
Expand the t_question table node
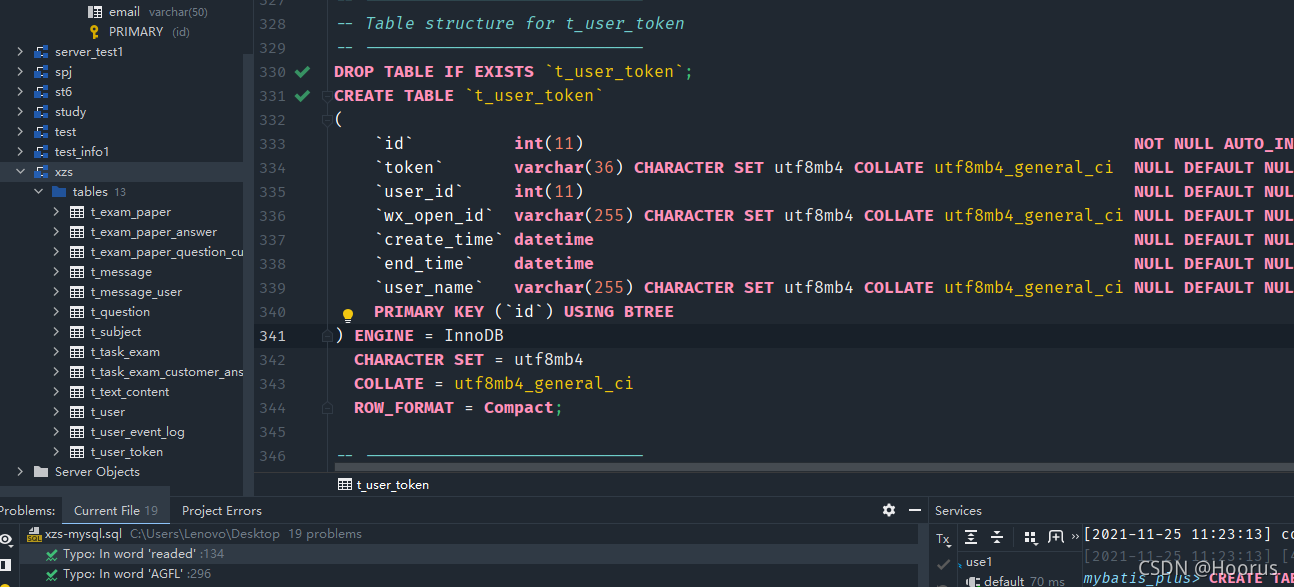coord(57,311)
